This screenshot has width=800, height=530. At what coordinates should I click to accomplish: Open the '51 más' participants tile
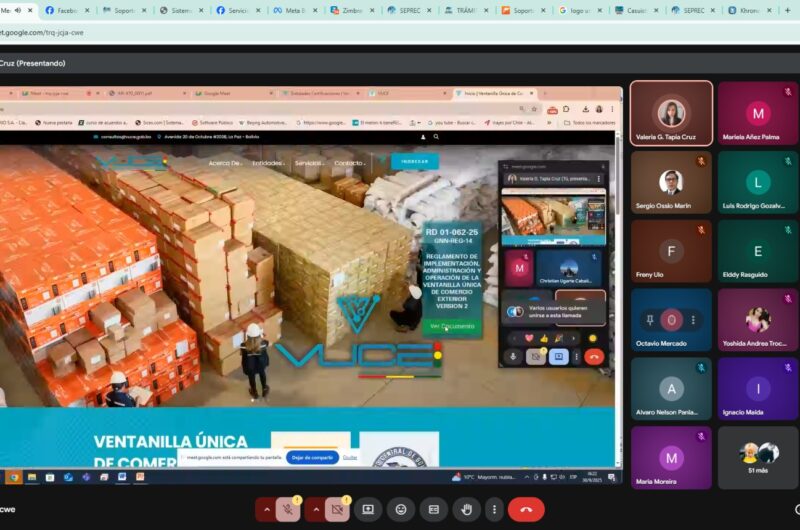pyautogui.click(x=757, y=457)
